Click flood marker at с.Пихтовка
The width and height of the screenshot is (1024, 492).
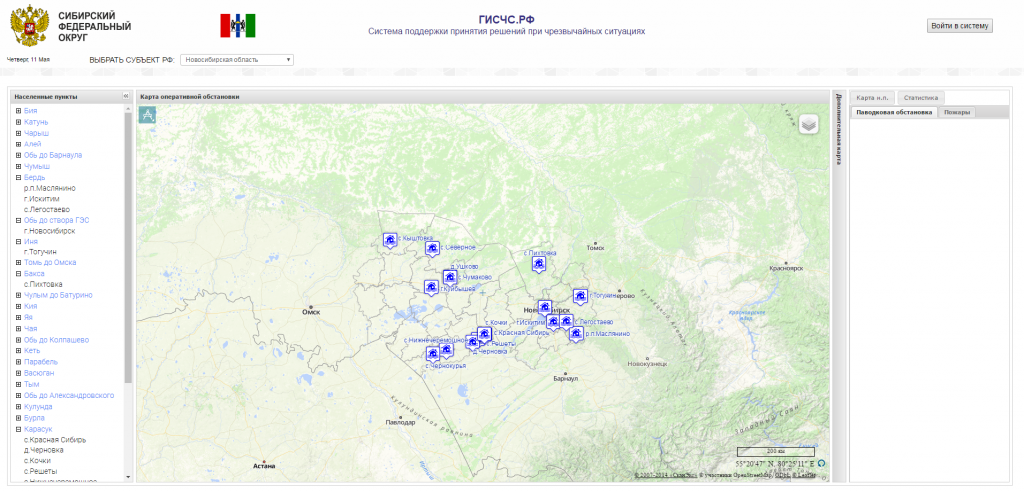(538, 264)
